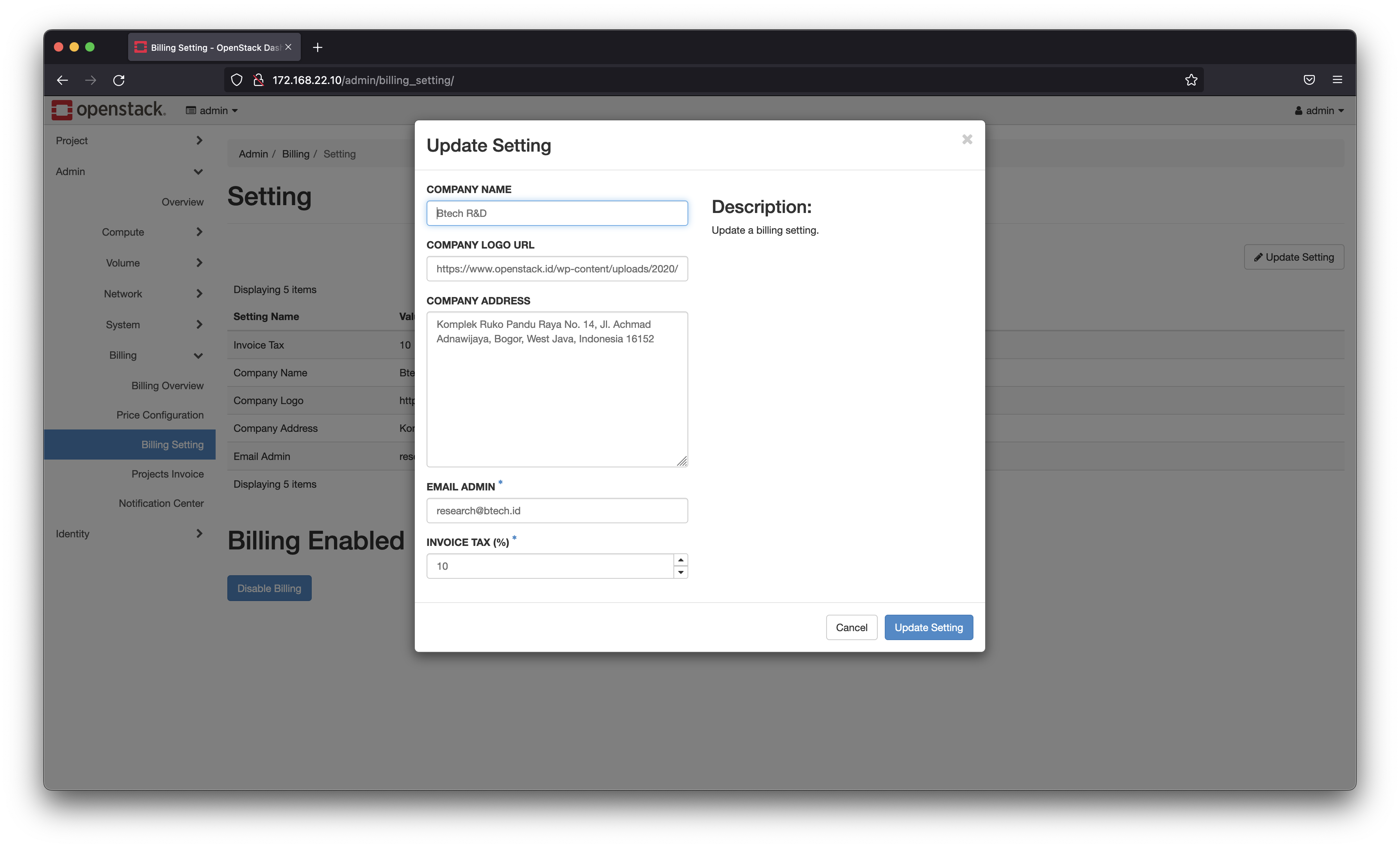Image resolution: width=1400 pixels, height=848 pixels.
Task: Click the Pocket save icon in the toolbar
Action: tap(1309, 80)
